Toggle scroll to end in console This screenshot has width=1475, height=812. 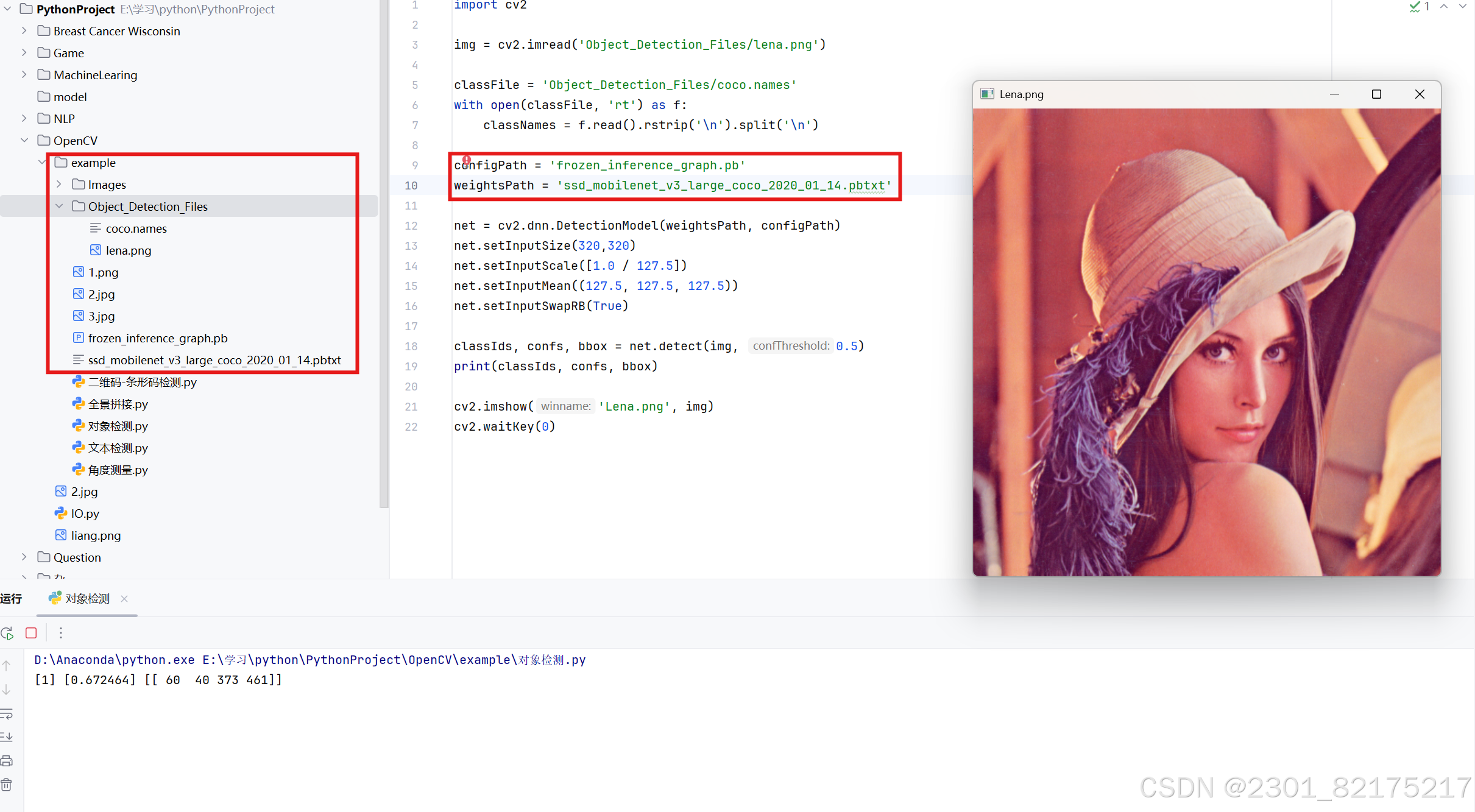7,737
